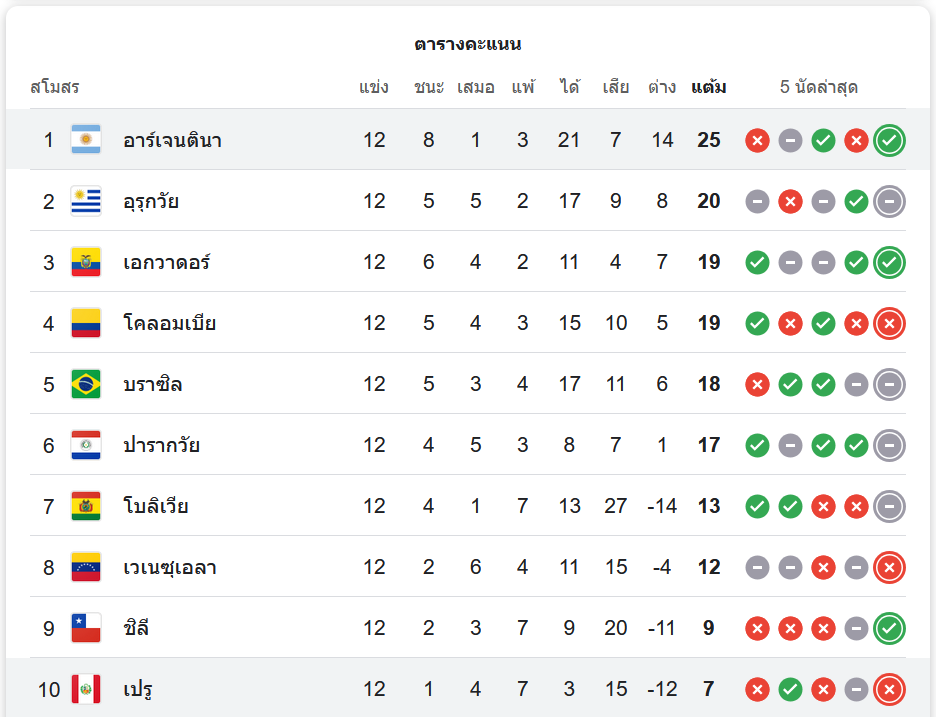This screenshot has width=936, height=717.
Task: Click the Ecuador flag icon
Action: [x=86, y=262]
